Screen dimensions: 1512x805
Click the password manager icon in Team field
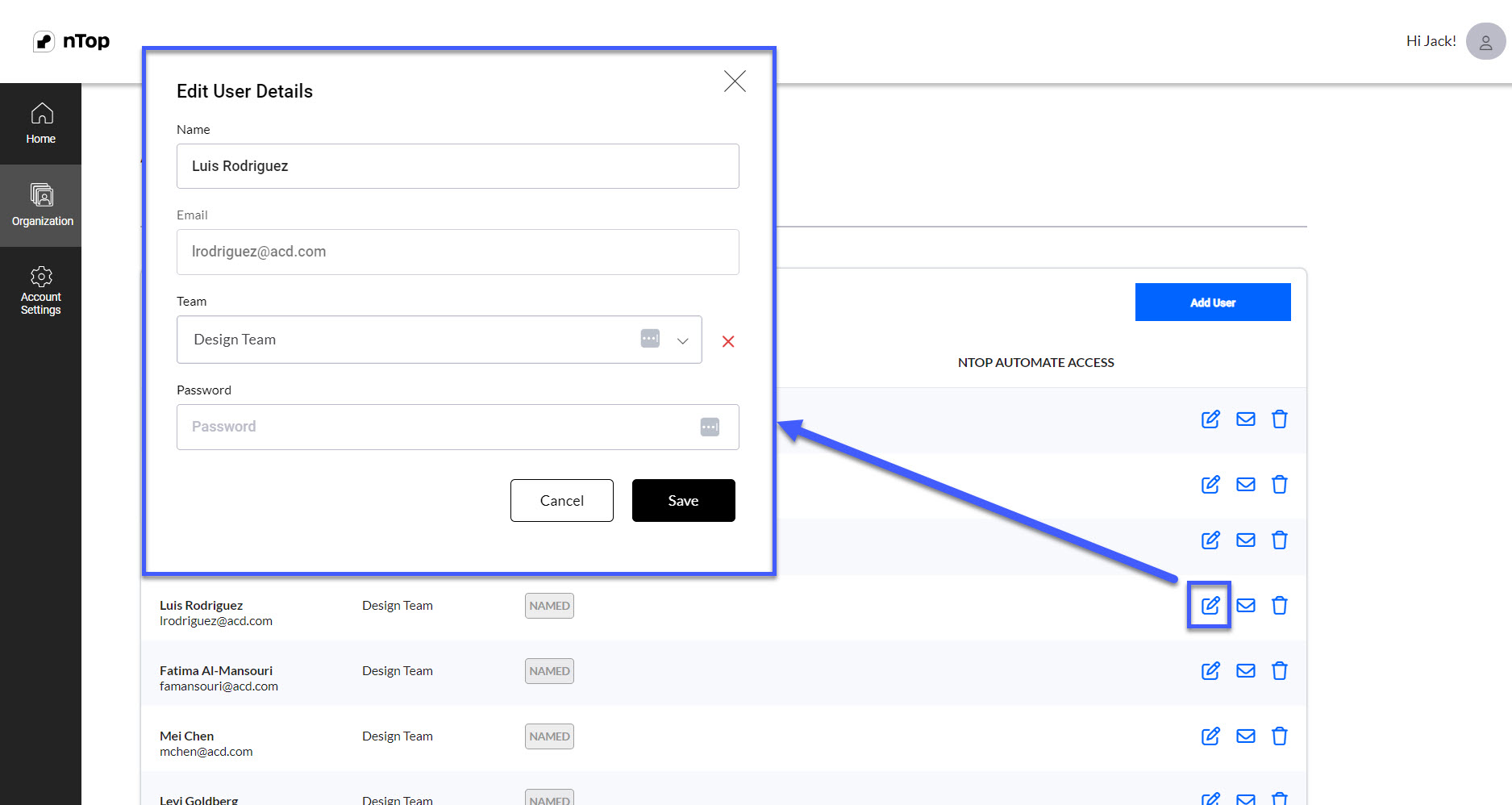(x=650, y=339)
